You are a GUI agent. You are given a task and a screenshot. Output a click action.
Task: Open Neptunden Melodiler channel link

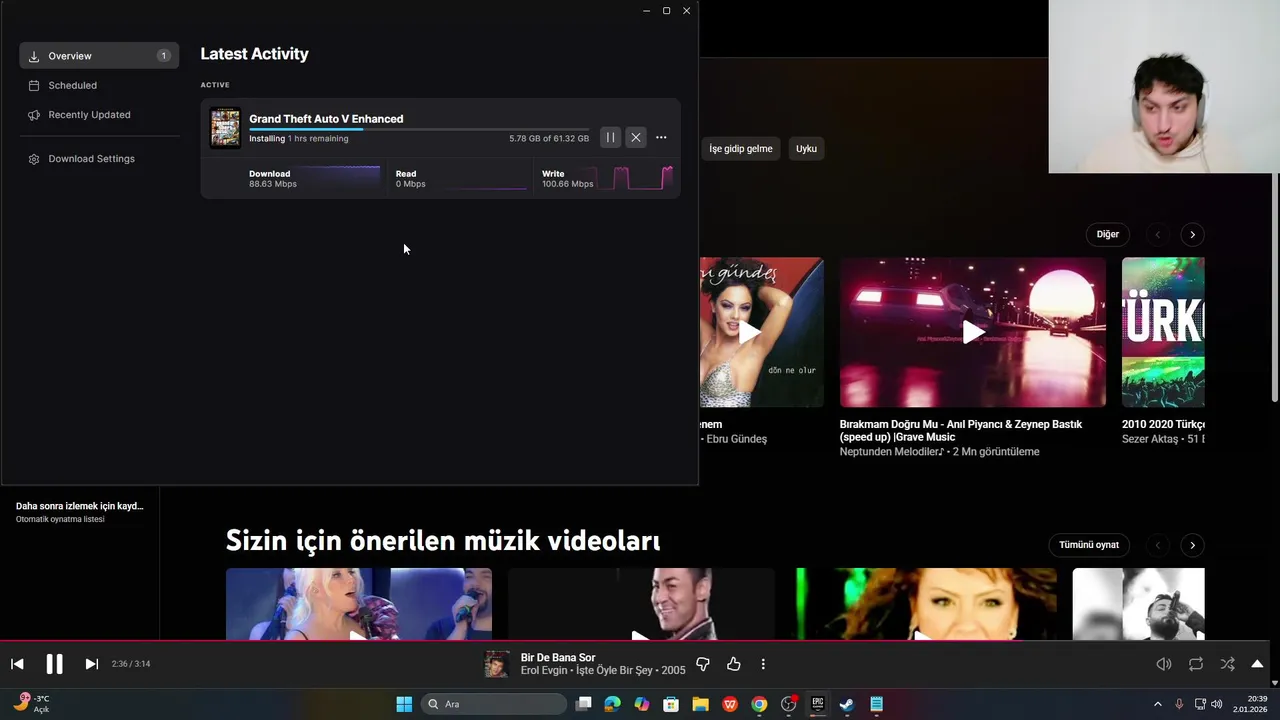(x=891, y=452)
